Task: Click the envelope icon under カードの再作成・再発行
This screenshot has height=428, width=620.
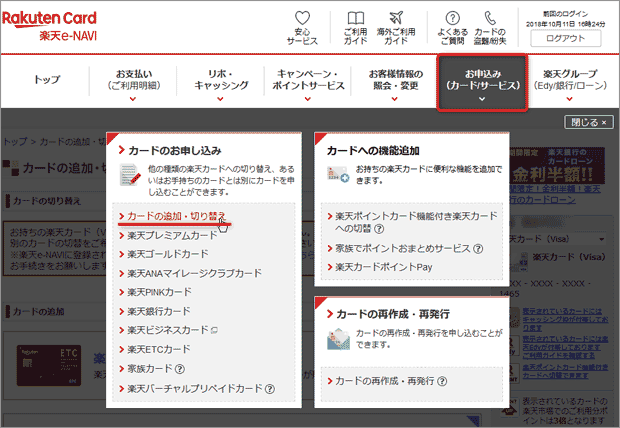Action: click(338, 339)
